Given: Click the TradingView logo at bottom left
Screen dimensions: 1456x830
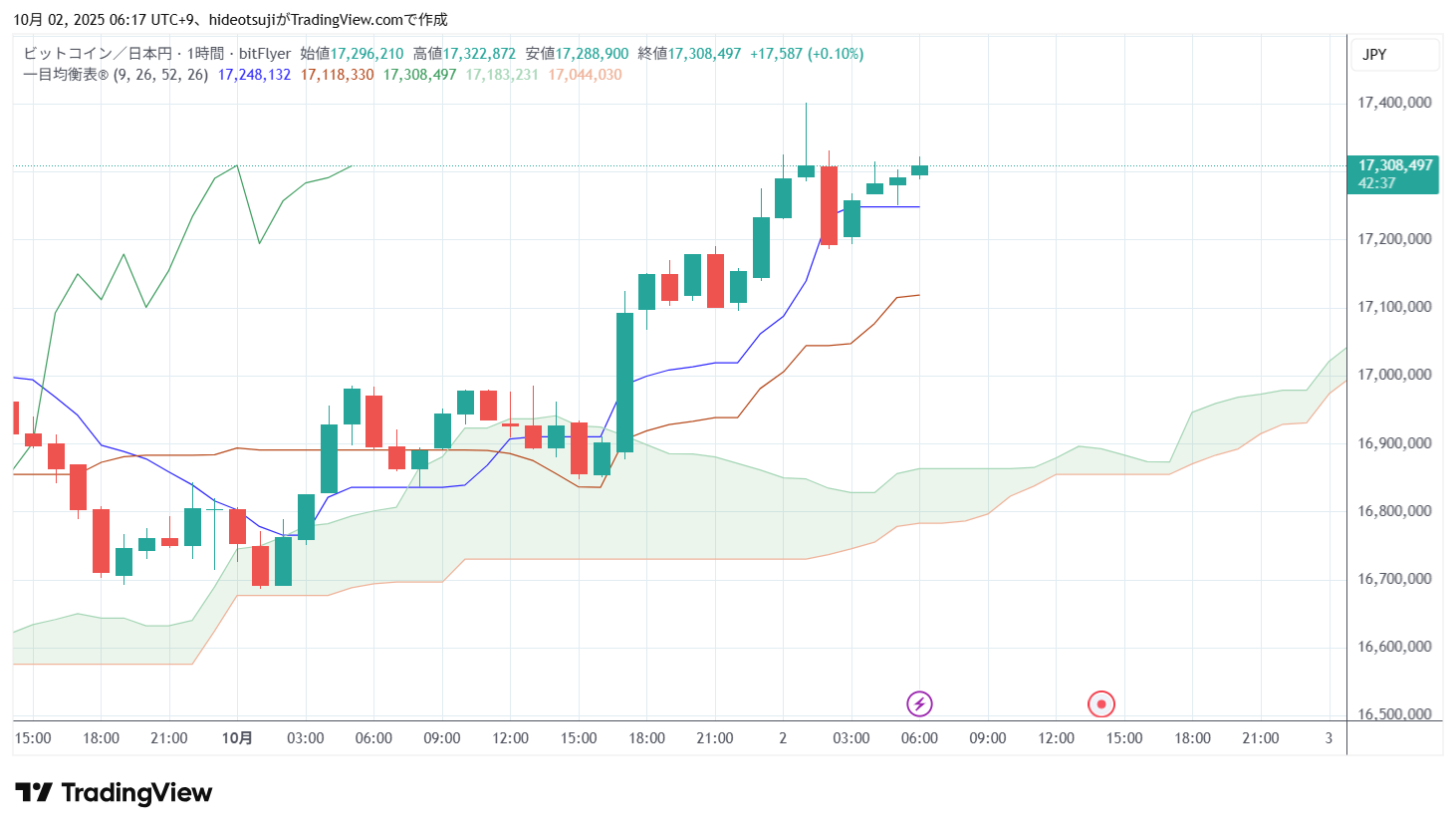Looking at the screenshot, I should [114, 793].
